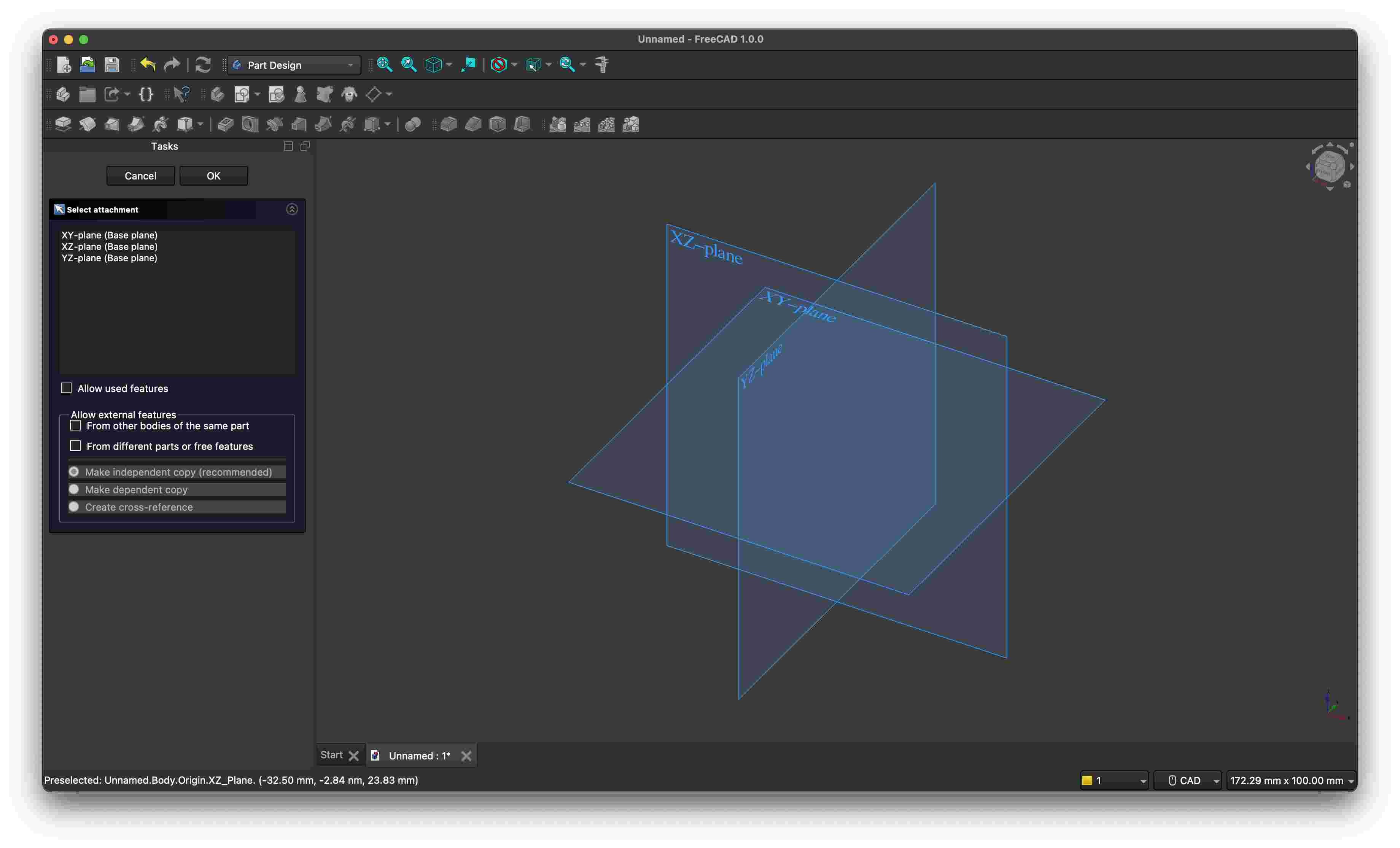
Task: Click the Create Sketch icon
Action: 242,94
